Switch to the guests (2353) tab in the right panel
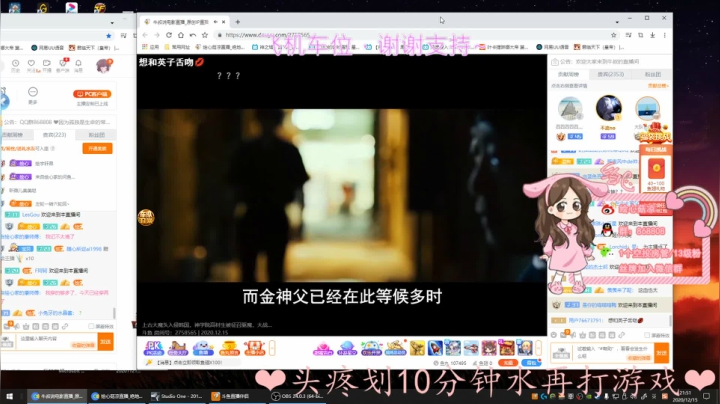The height and width of the screenshot is (404, 720). (610, 74)
